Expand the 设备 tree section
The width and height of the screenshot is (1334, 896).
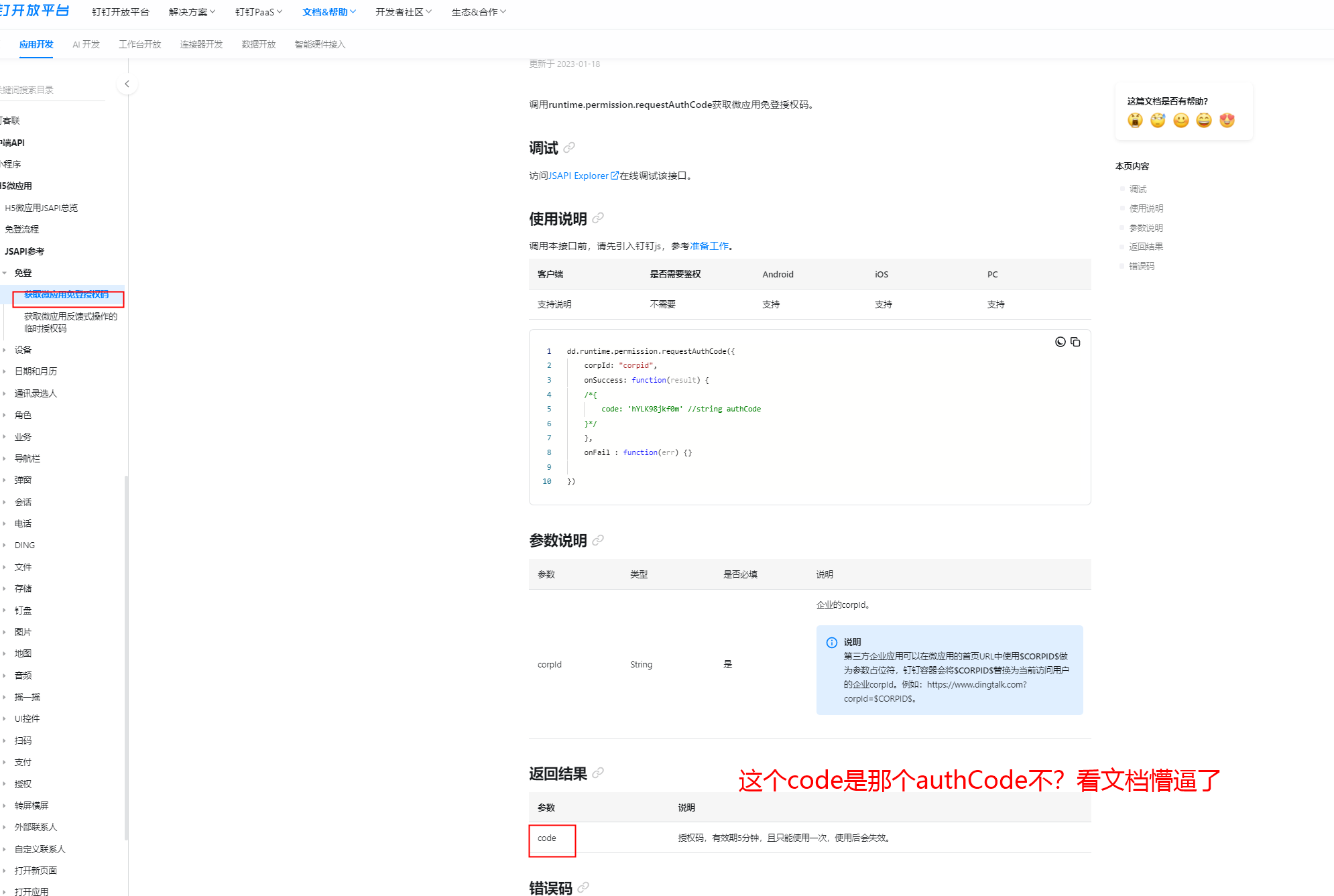pos(5,350)
